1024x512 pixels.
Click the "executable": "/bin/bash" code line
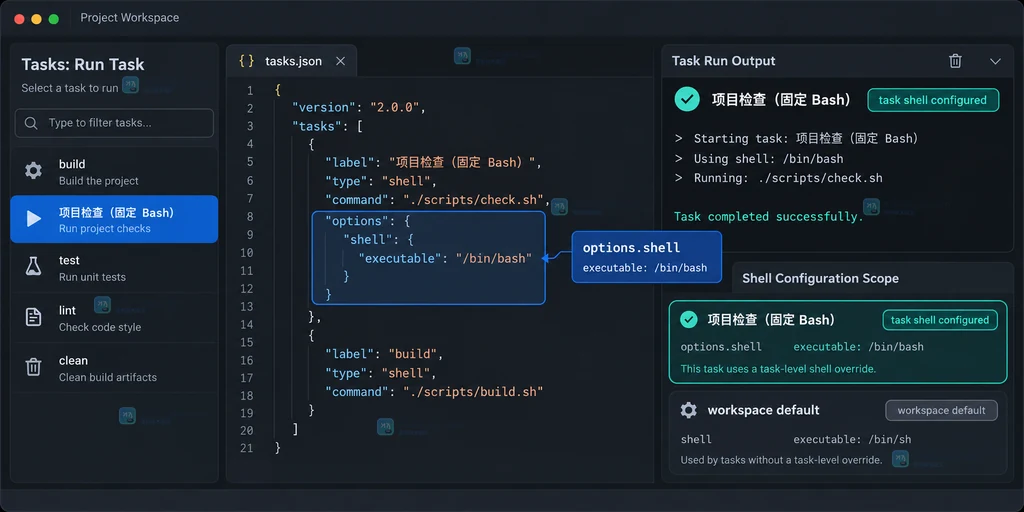tap(445, 259)
